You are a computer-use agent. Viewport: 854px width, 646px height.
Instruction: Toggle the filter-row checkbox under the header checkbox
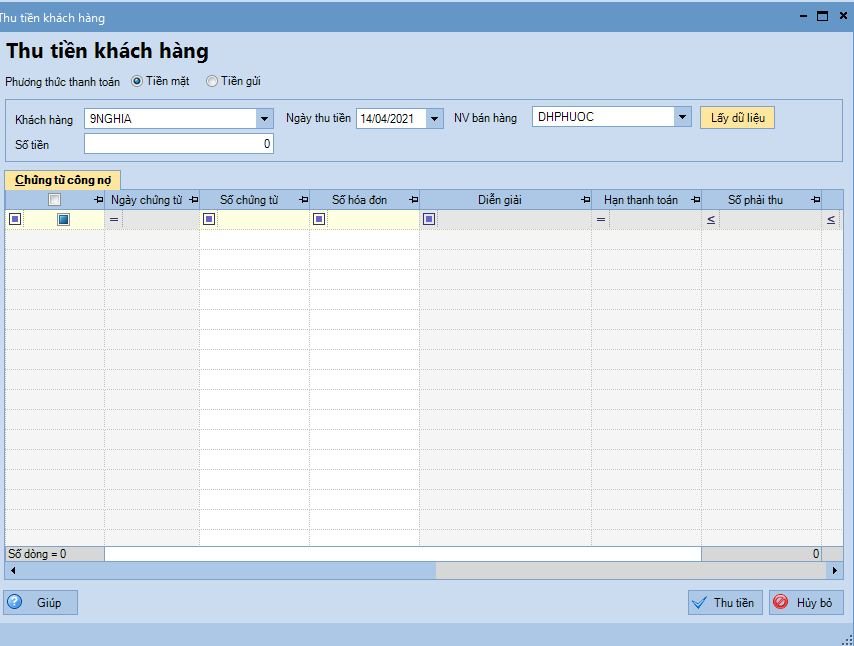pos(64,219)
